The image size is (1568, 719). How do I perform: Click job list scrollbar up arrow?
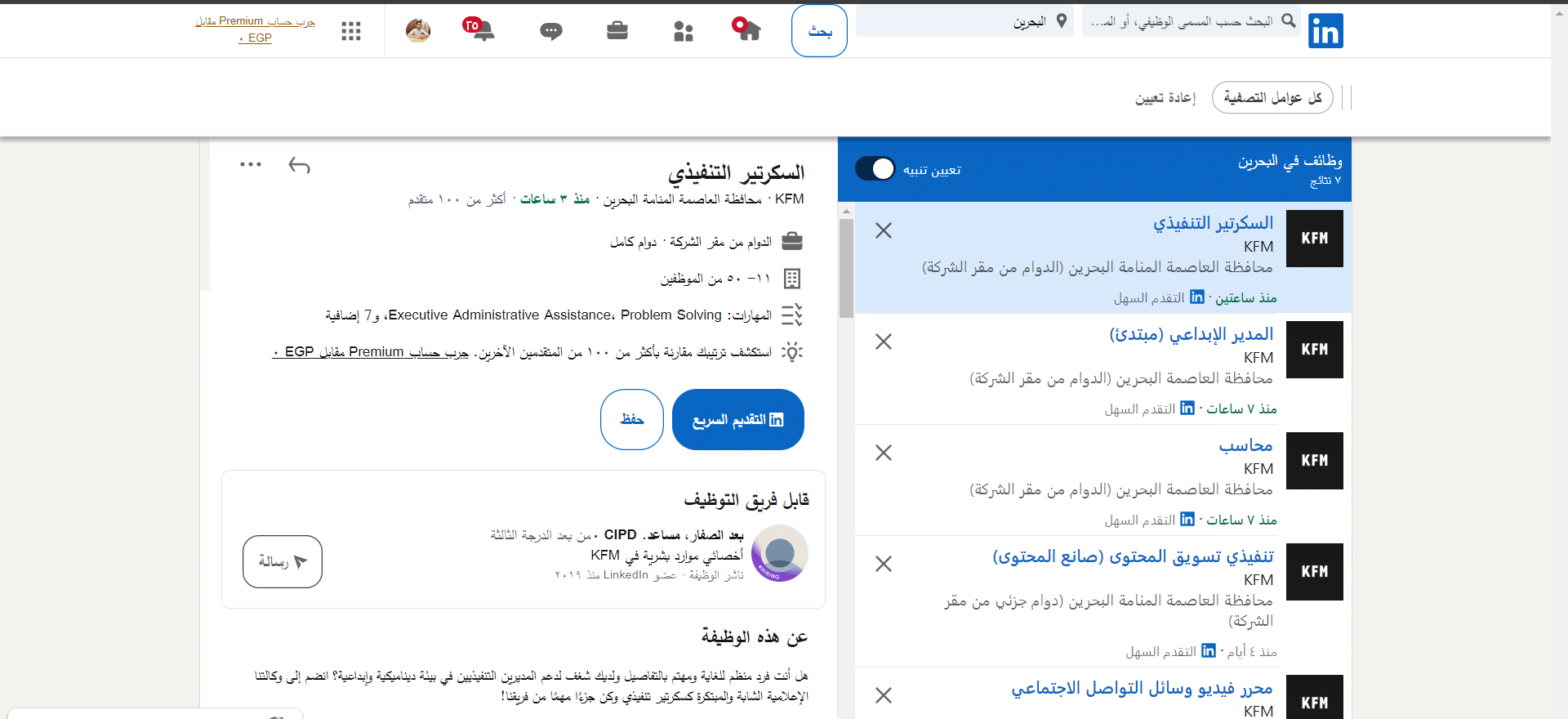point(846,211)
